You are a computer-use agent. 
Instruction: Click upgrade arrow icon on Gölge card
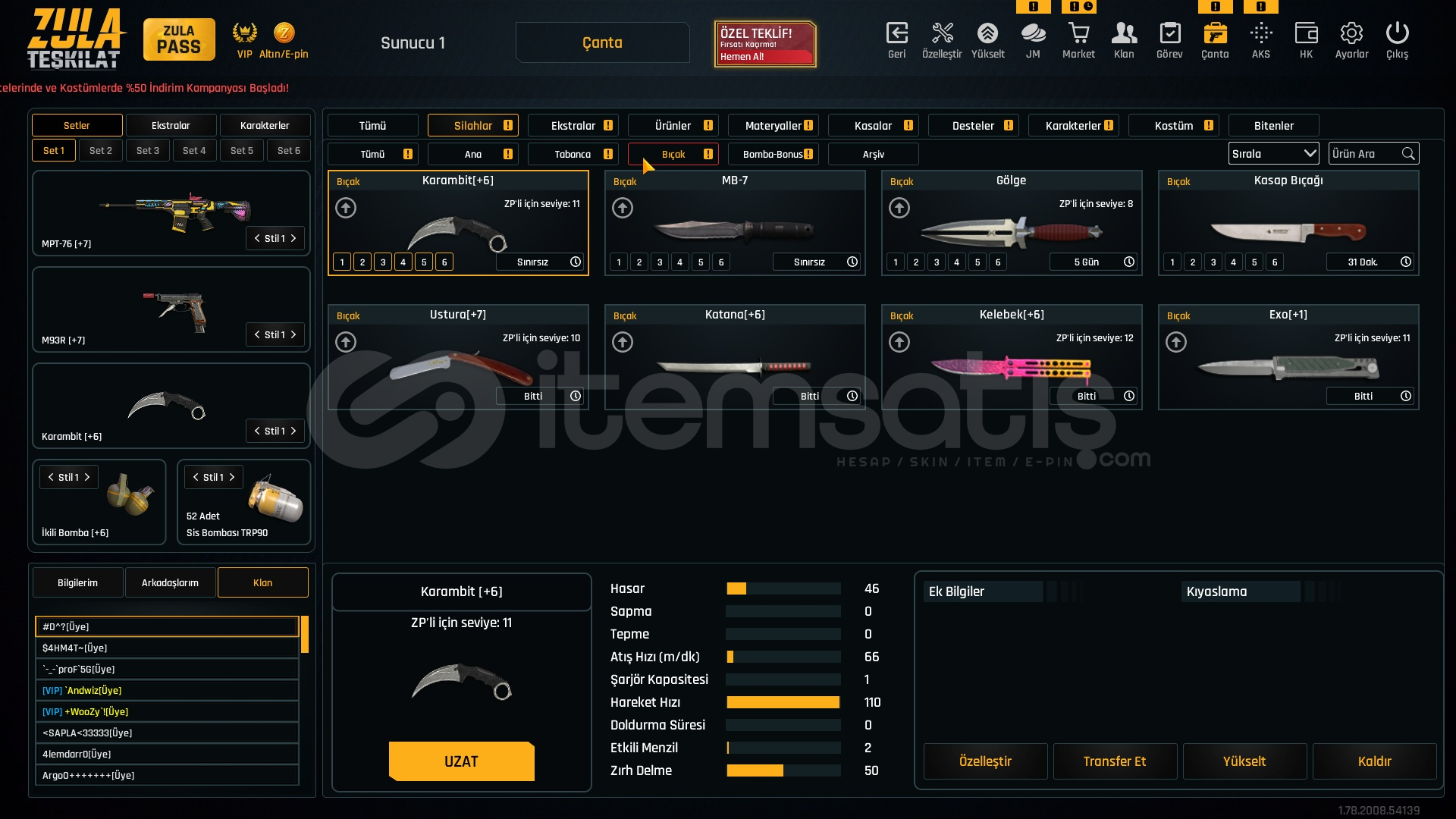[899, 208]
